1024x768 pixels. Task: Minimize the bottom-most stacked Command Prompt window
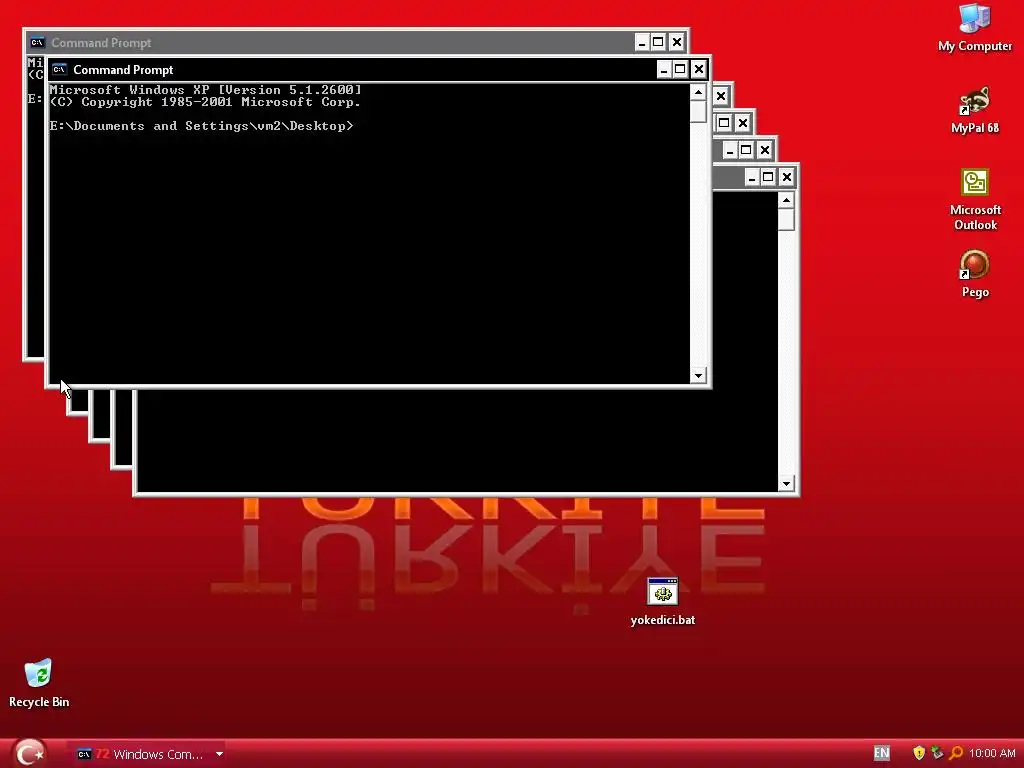(752, 177)
